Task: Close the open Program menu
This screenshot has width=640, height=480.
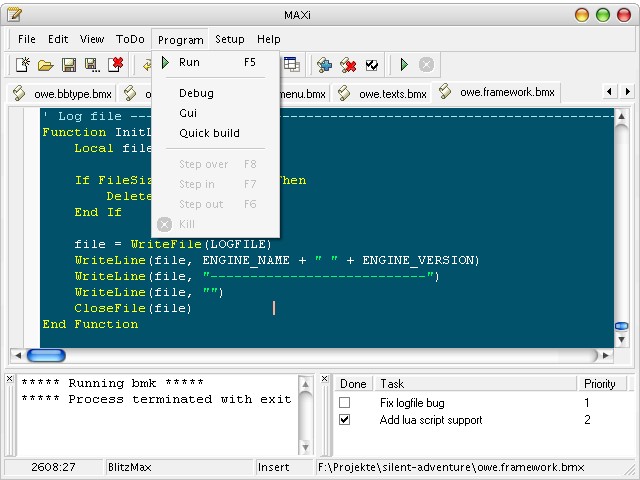Action: [180, 40]
